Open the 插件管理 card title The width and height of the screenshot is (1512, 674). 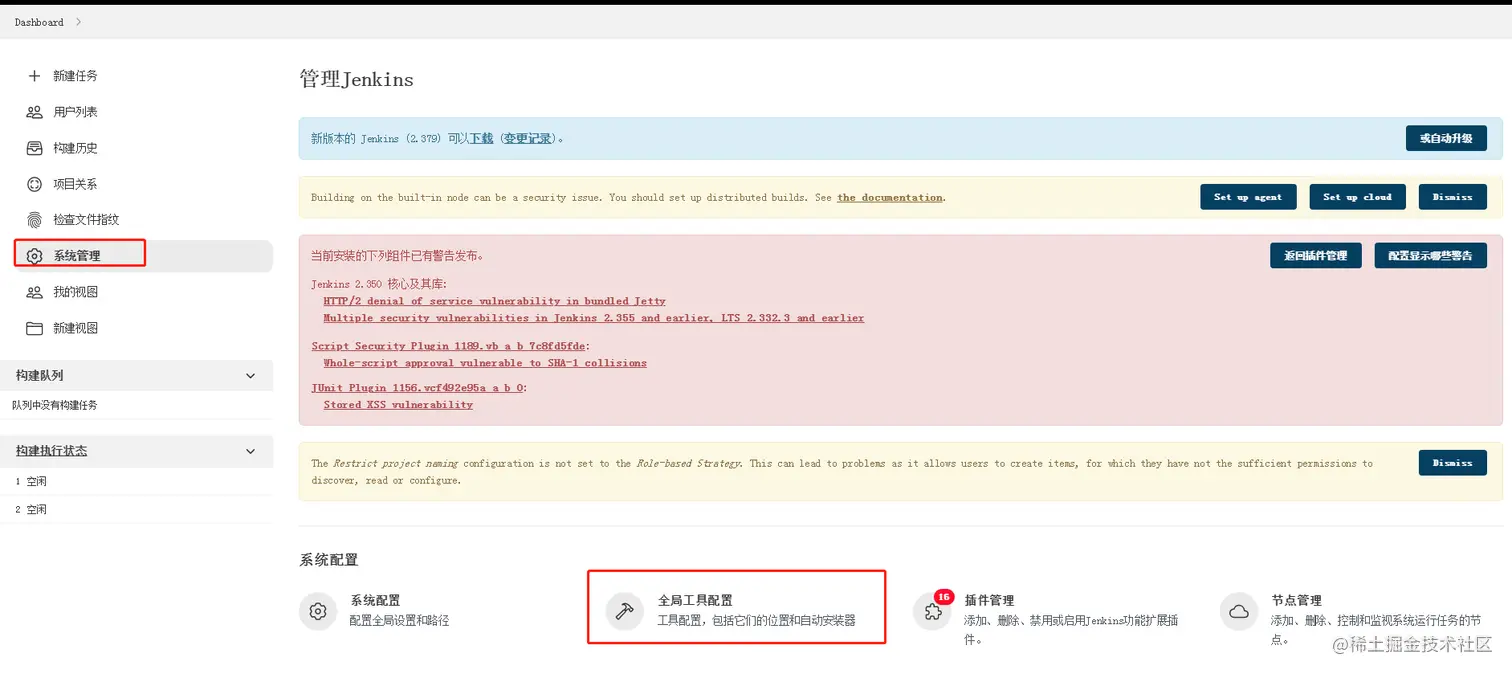click(989, 601)
